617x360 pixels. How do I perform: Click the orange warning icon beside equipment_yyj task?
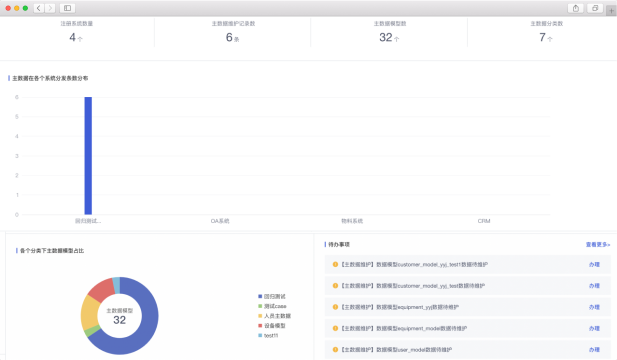(335, 307)
